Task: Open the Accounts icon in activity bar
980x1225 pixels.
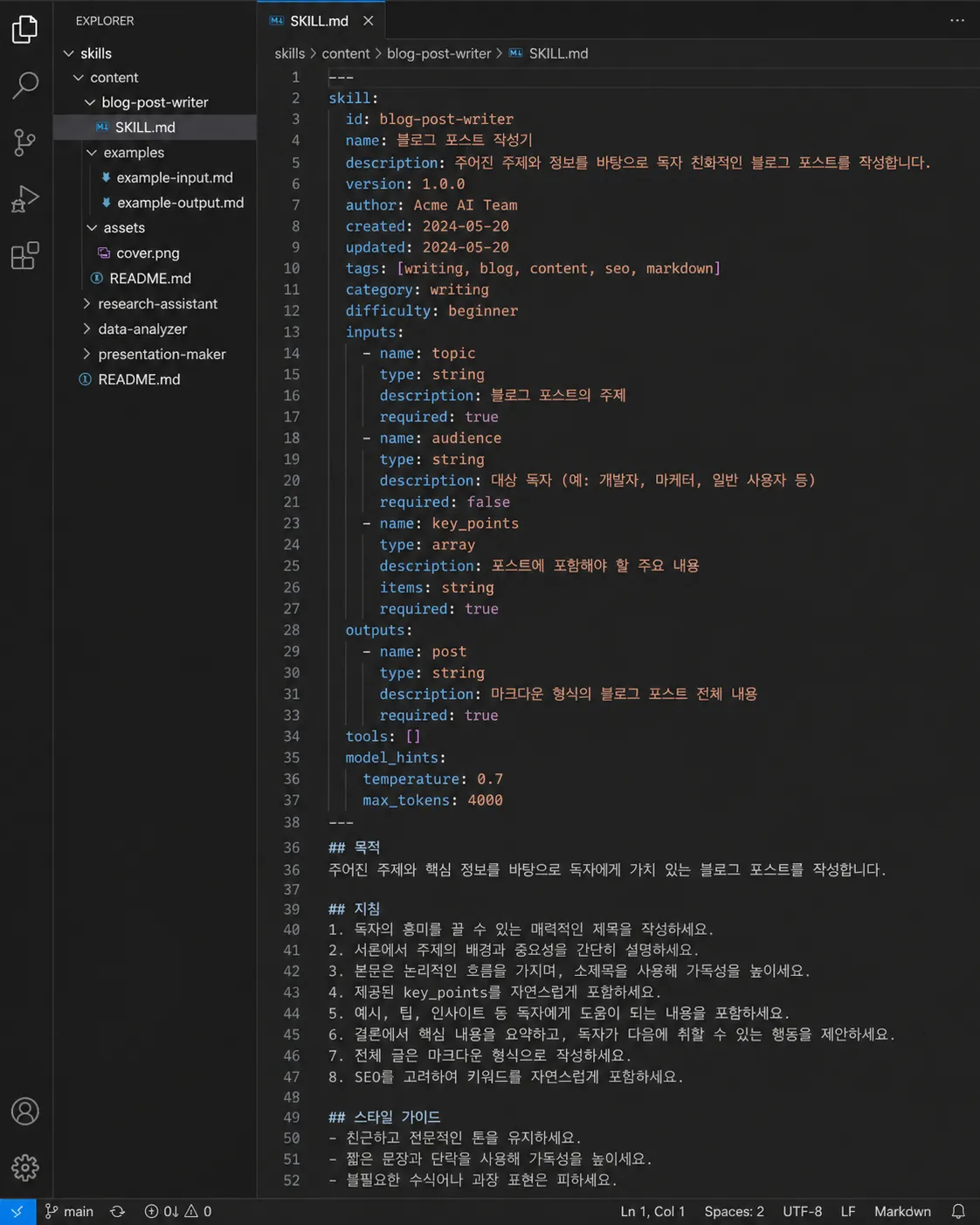Action: (25, 1111)
